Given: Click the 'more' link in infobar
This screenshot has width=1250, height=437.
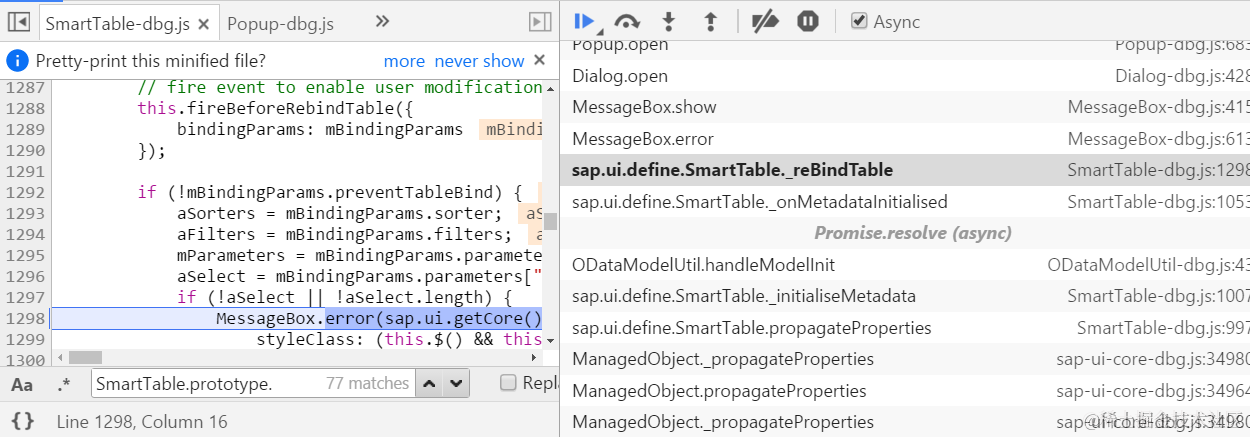Looking at the screenshot, I should coord(404,61).
